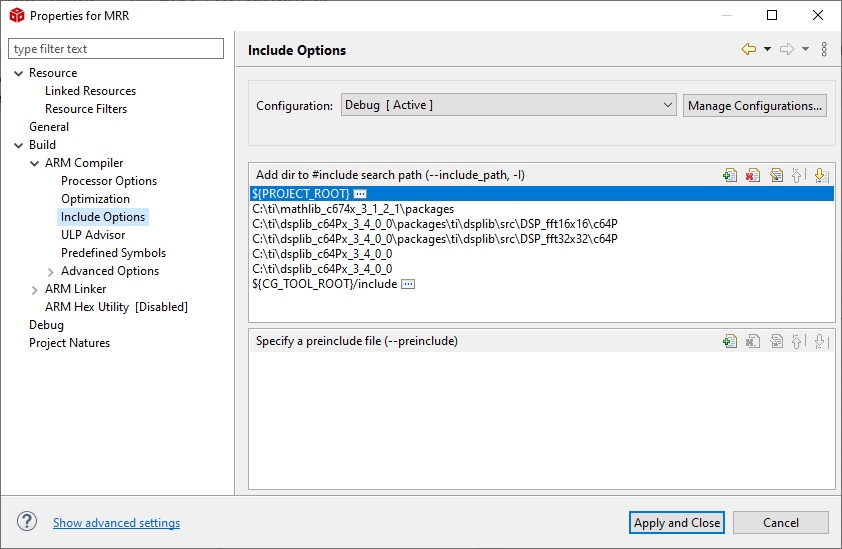The image size is (842, 549).
Task: Click Move Down icon for include path
Action: pyautogui.click(x=821, y=175)
